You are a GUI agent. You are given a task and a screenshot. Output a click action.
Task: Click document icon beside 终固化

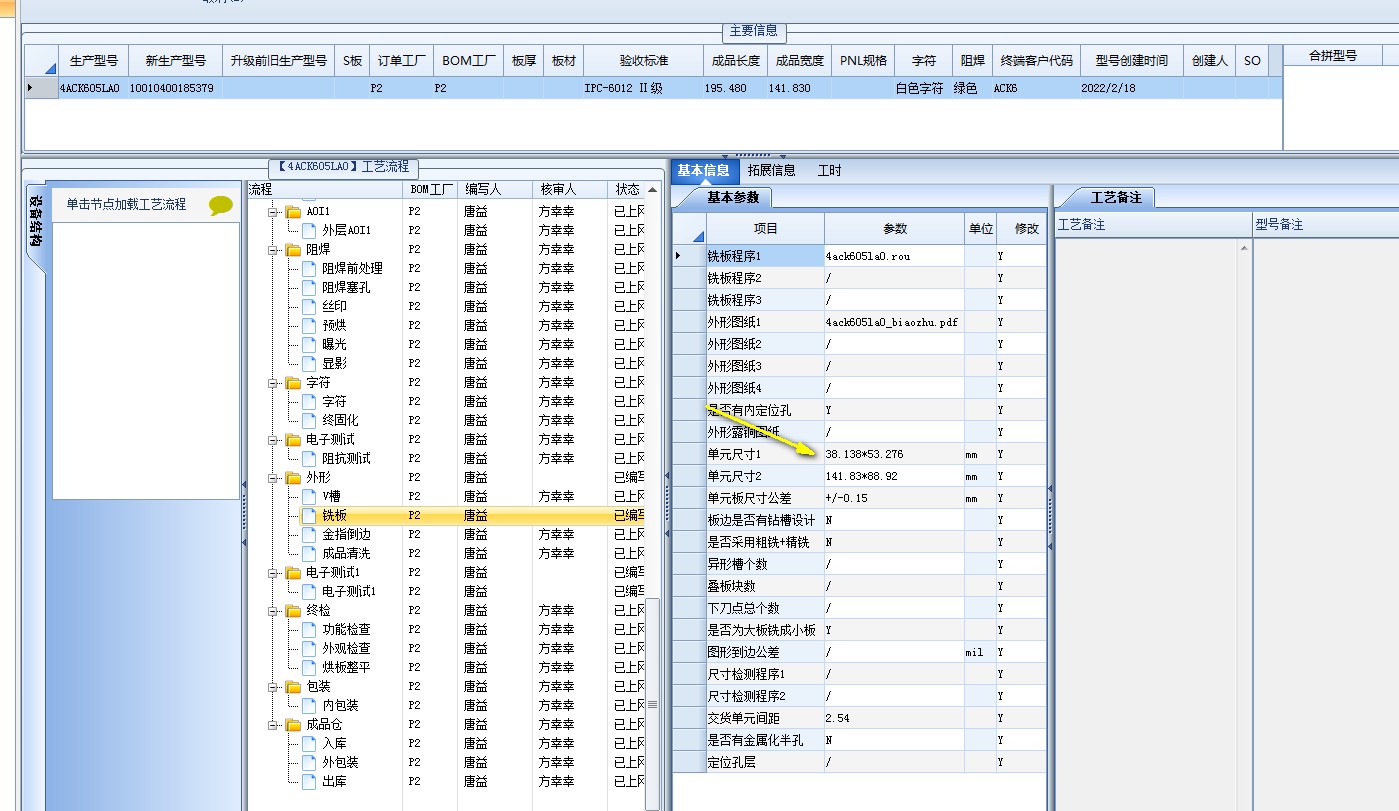(x=309, y=420)
